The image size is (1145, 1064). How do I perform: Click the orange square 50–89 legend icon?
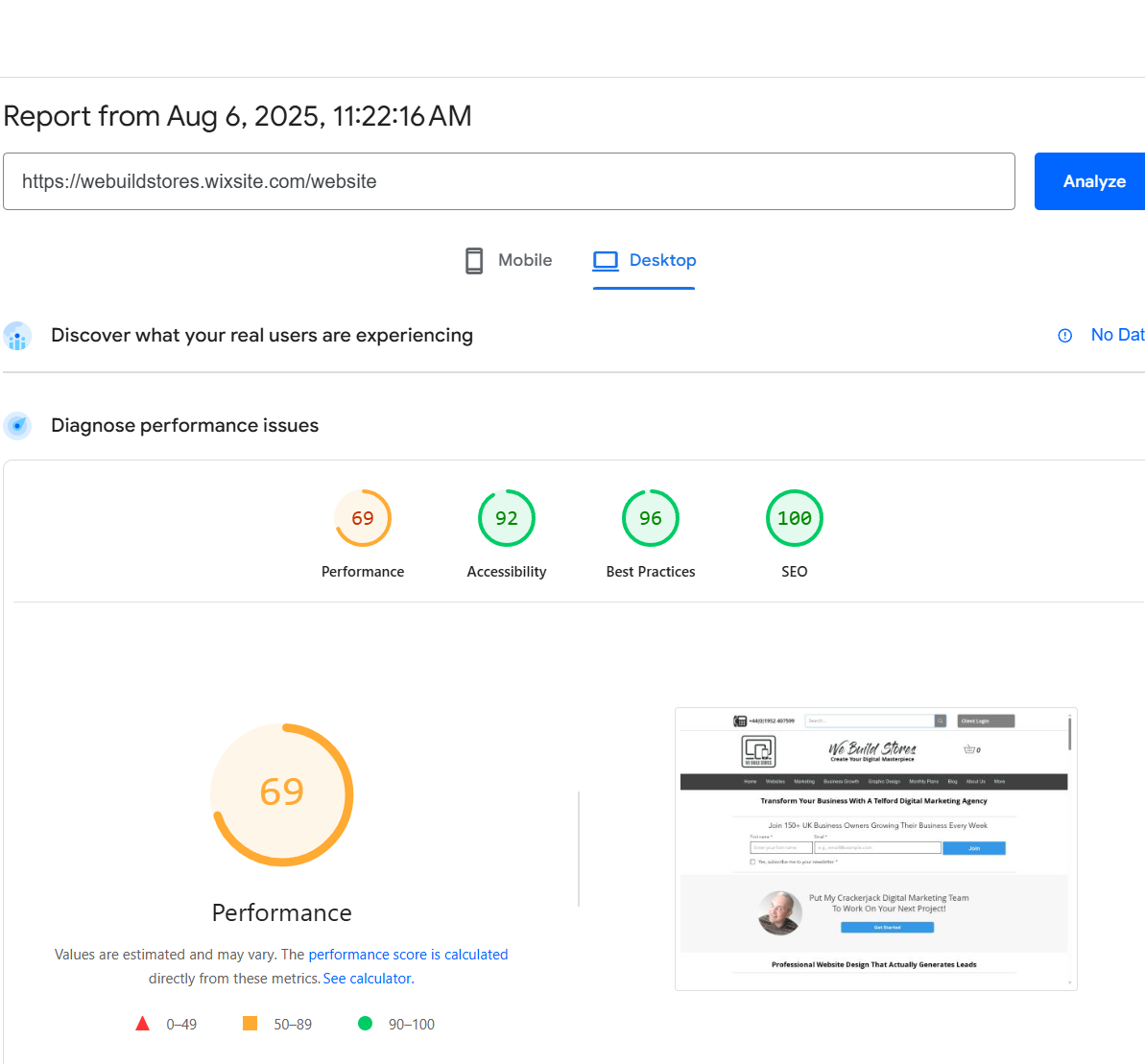[250, 1024]
